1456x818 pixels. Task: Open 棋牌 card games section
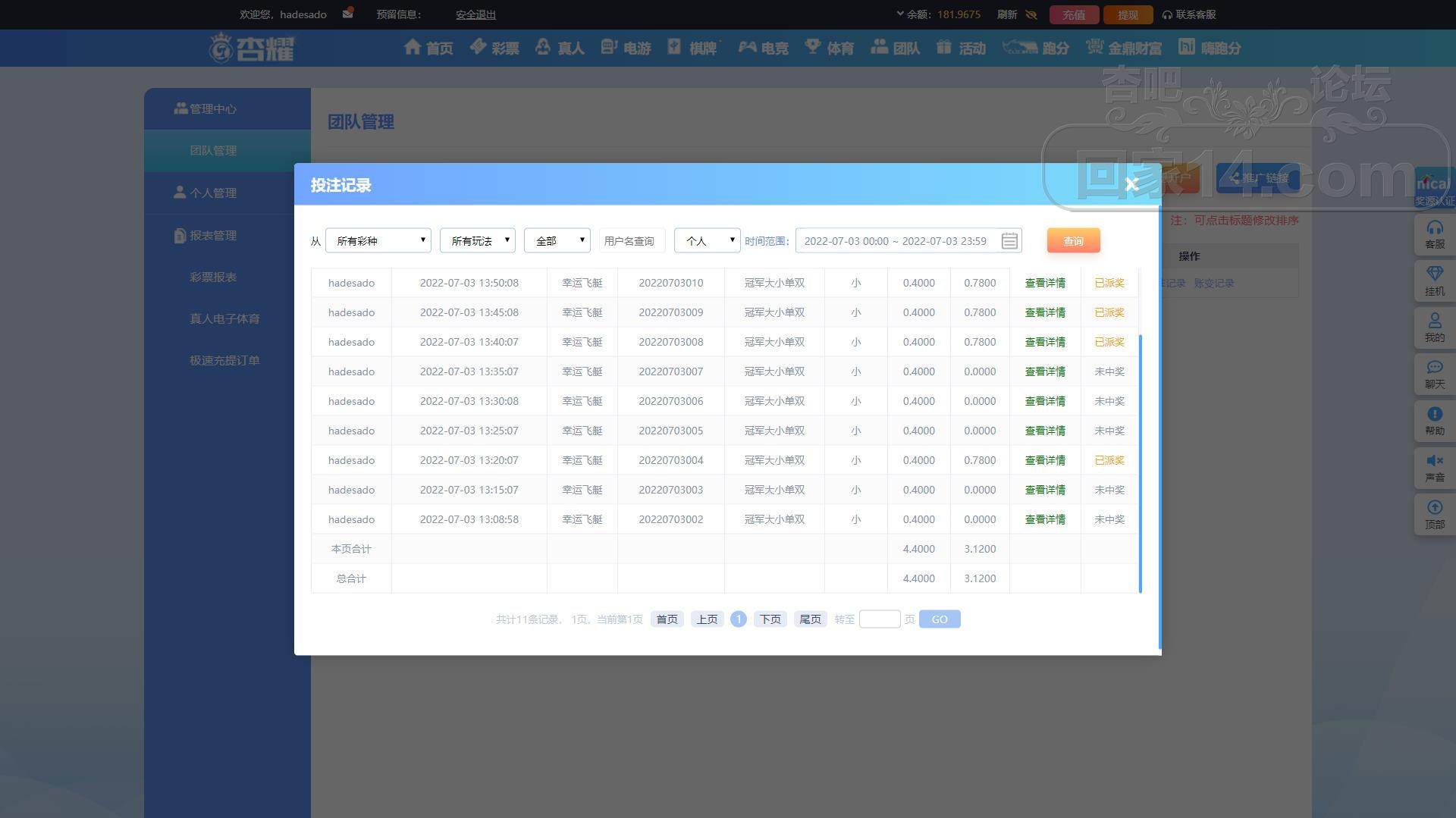pos(692,48)
